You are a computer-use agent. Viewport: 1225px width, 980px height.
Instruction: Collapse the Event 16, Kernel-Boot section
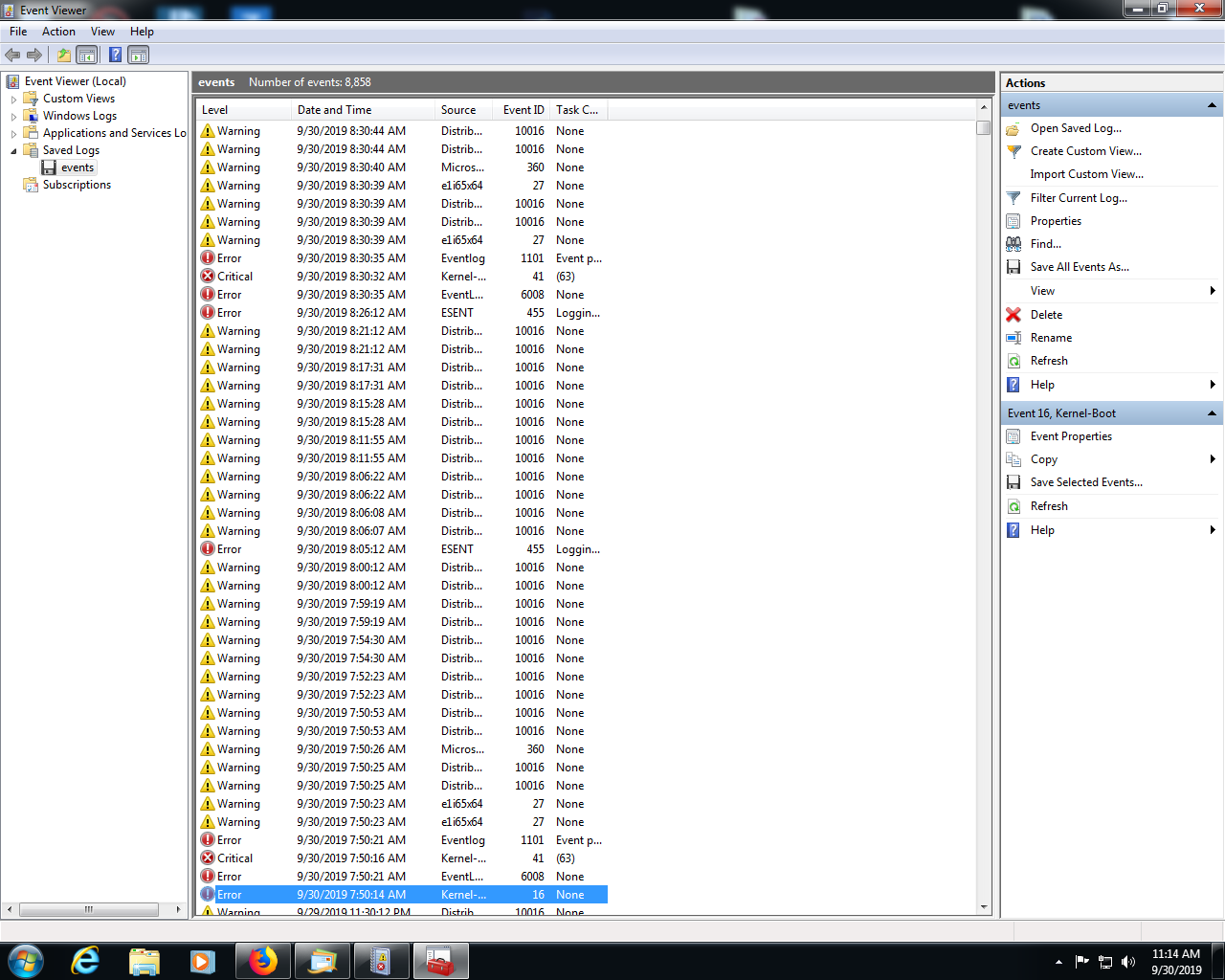(x=1212, y=413)
